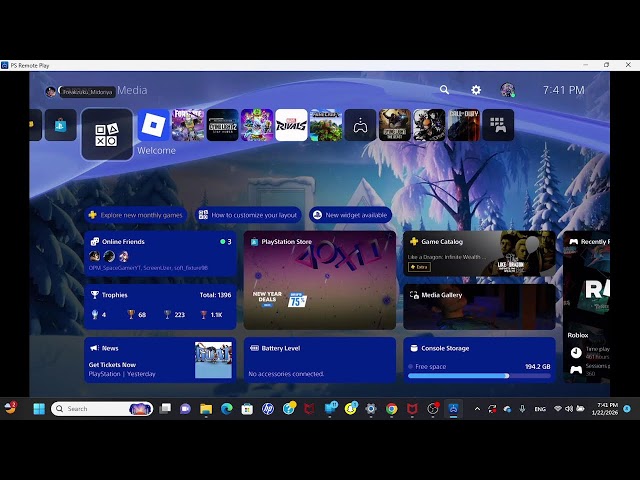Select the PlayStation symbols Welcome hub tile

point(107,134)
